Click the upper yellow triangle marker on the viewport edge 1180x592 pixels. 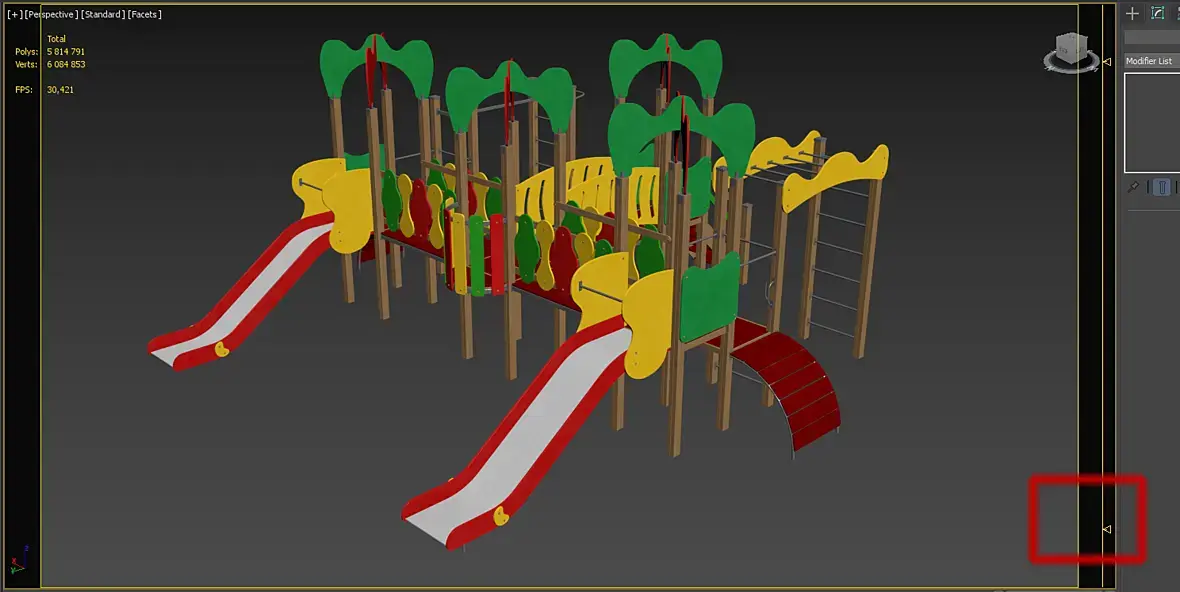coord(1106,62)
